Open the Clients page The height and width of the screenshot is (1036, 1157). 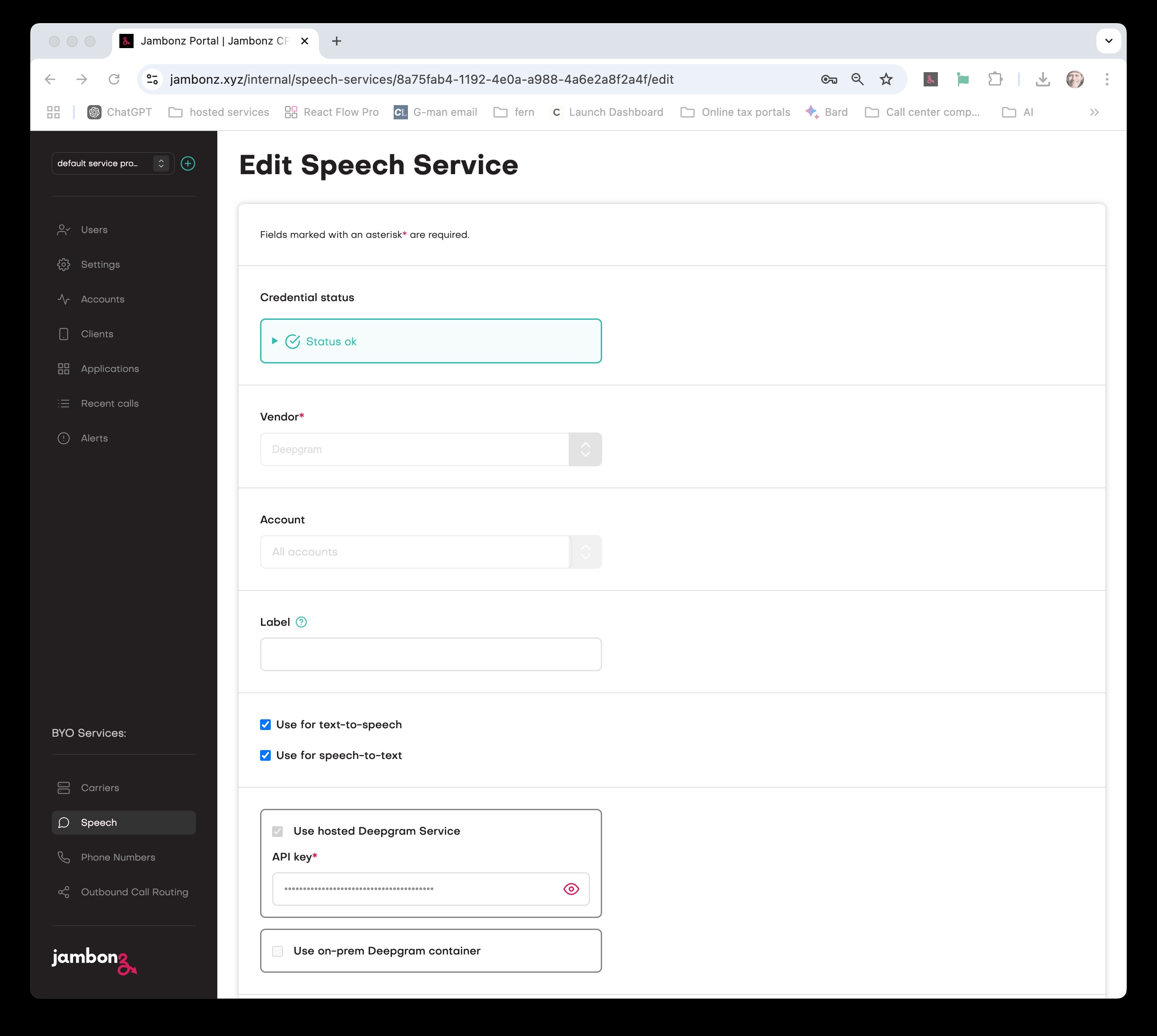tap(97, 334)
